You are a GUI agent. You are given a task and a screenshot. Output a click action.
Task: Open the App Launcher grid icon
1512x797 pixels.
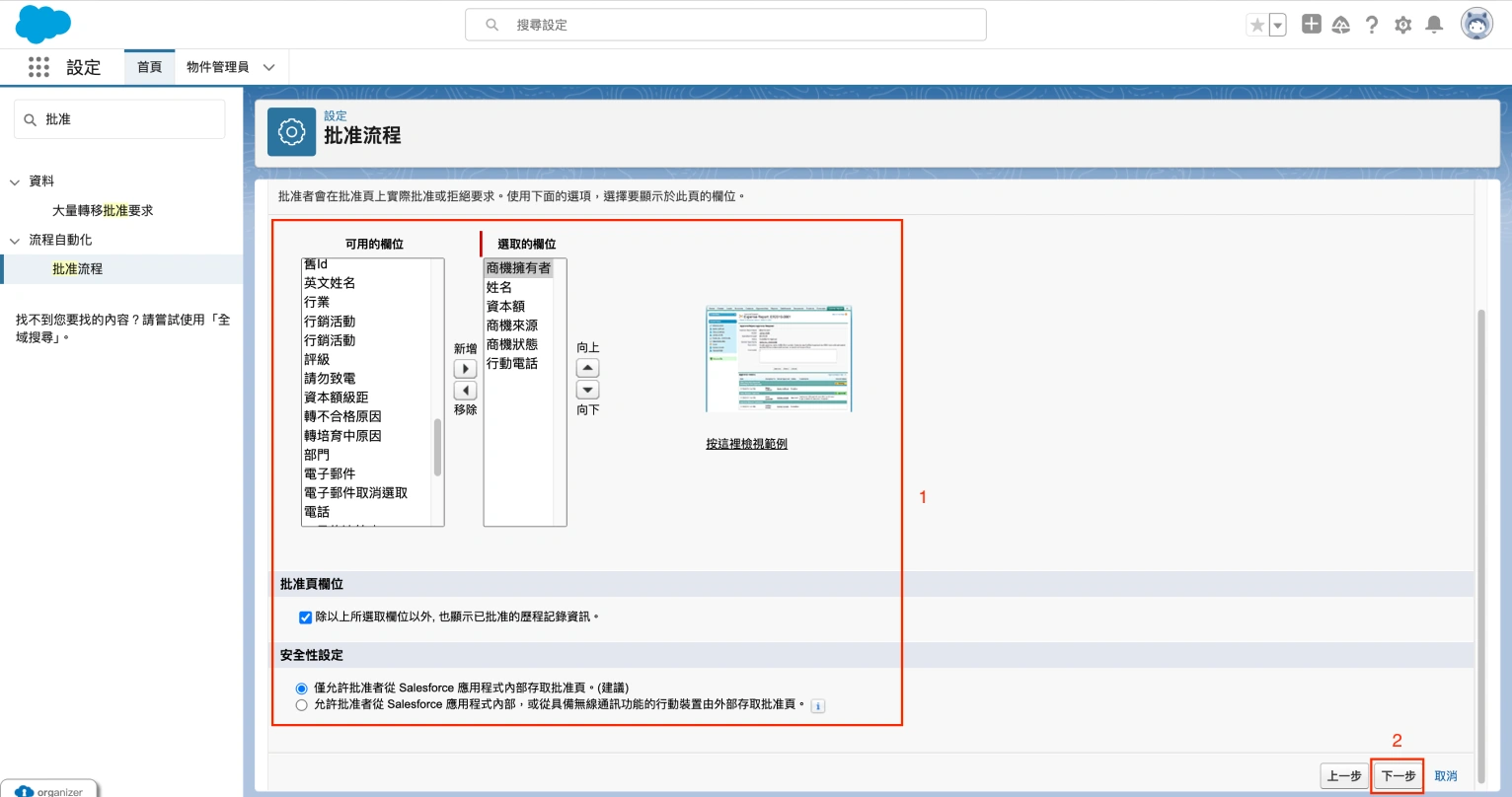(x=38, y=67)
